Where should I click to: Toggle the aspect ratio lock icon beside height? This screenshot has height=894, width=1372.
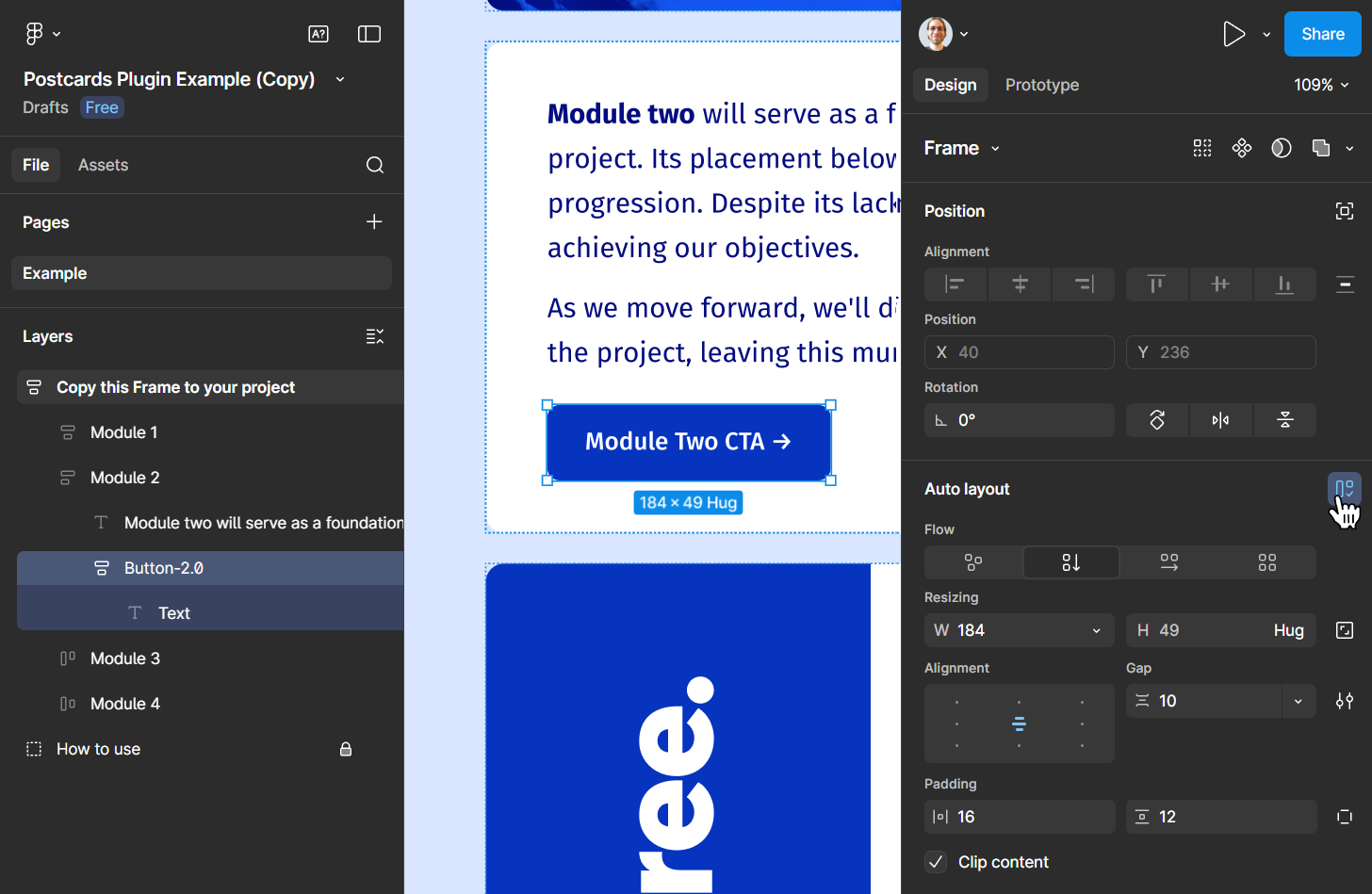[x=1345, y=630]
